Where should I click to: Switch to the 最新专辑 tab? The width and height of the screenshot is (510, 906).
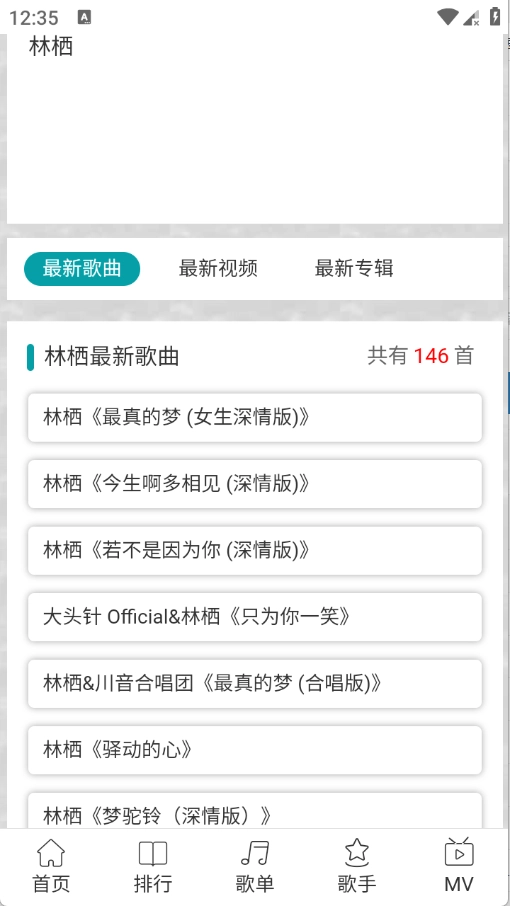click(x=353, y=269)
